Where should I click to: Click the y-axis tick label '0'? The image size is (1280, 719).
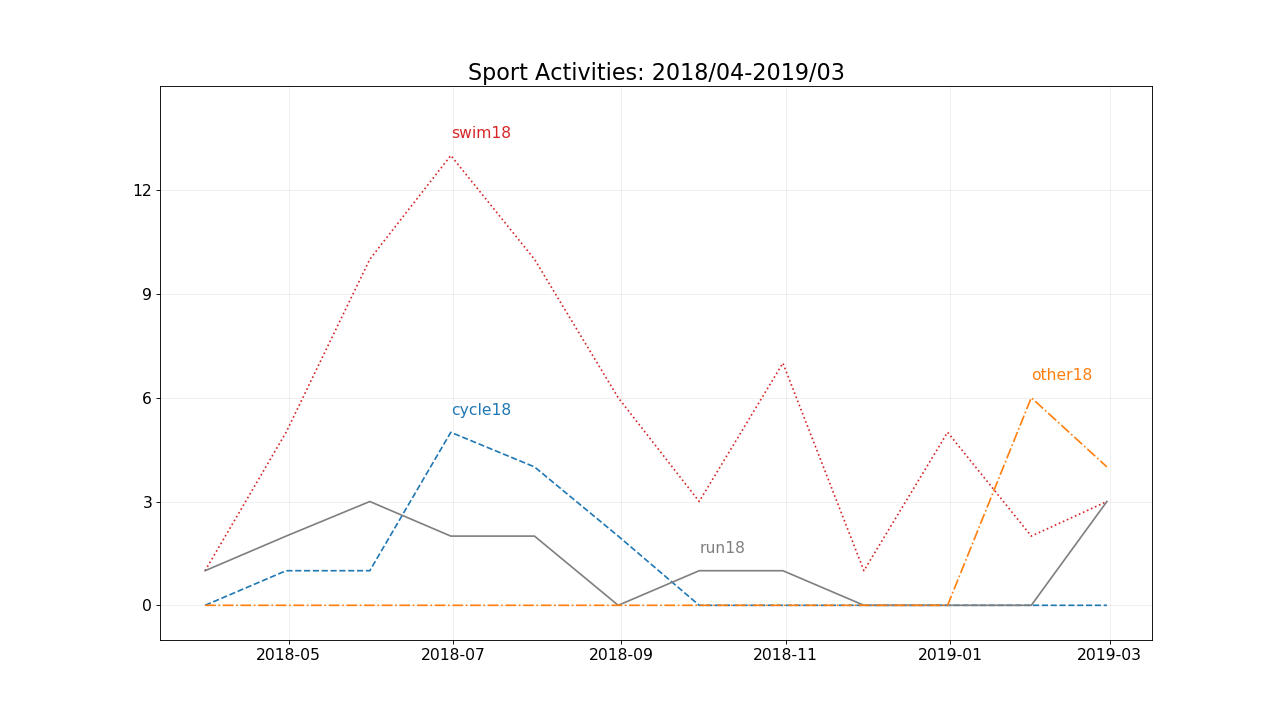(x=147, y=606)
